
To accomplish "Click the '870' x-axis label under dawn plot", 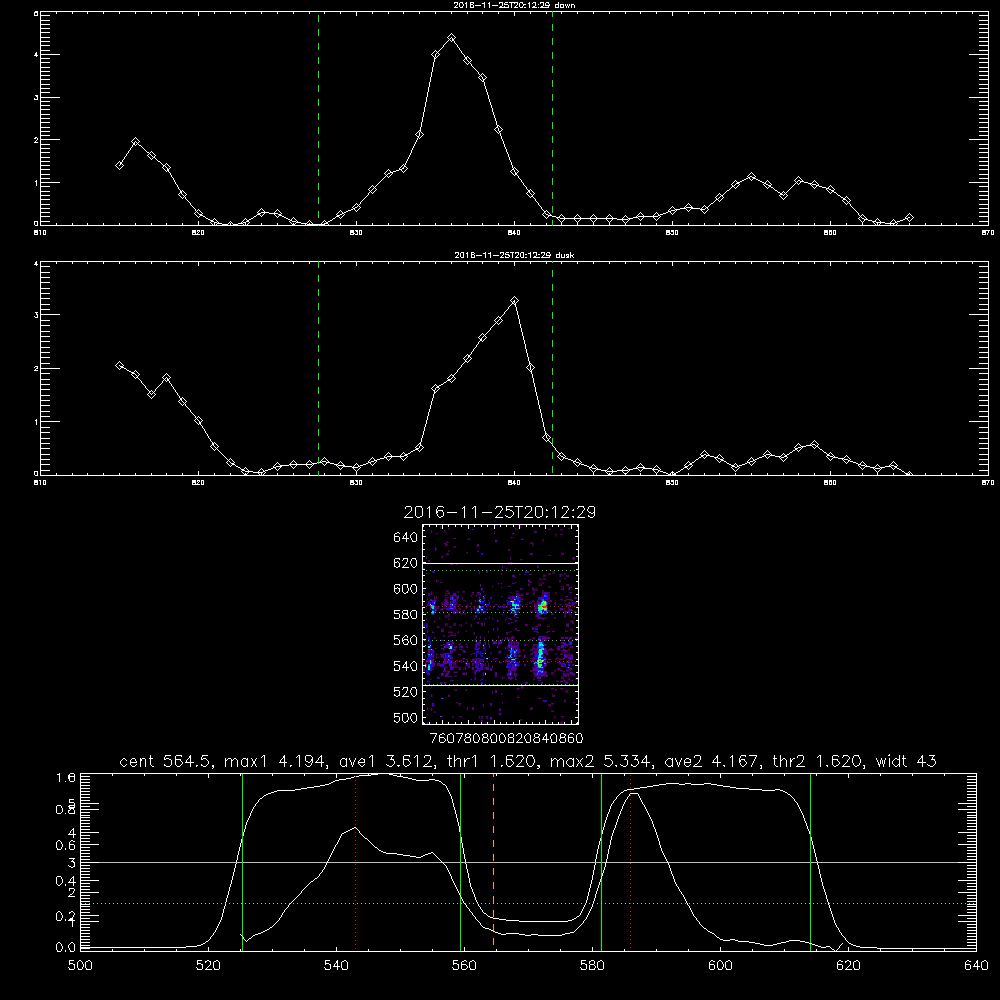I will pos(988,233).
